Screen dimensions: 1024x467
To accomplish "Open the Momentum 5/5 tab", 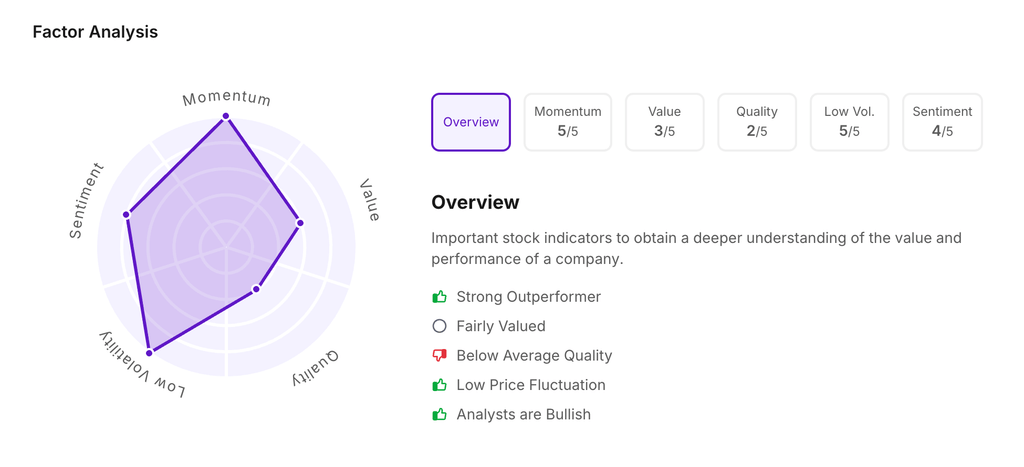I will click(568, 122).
